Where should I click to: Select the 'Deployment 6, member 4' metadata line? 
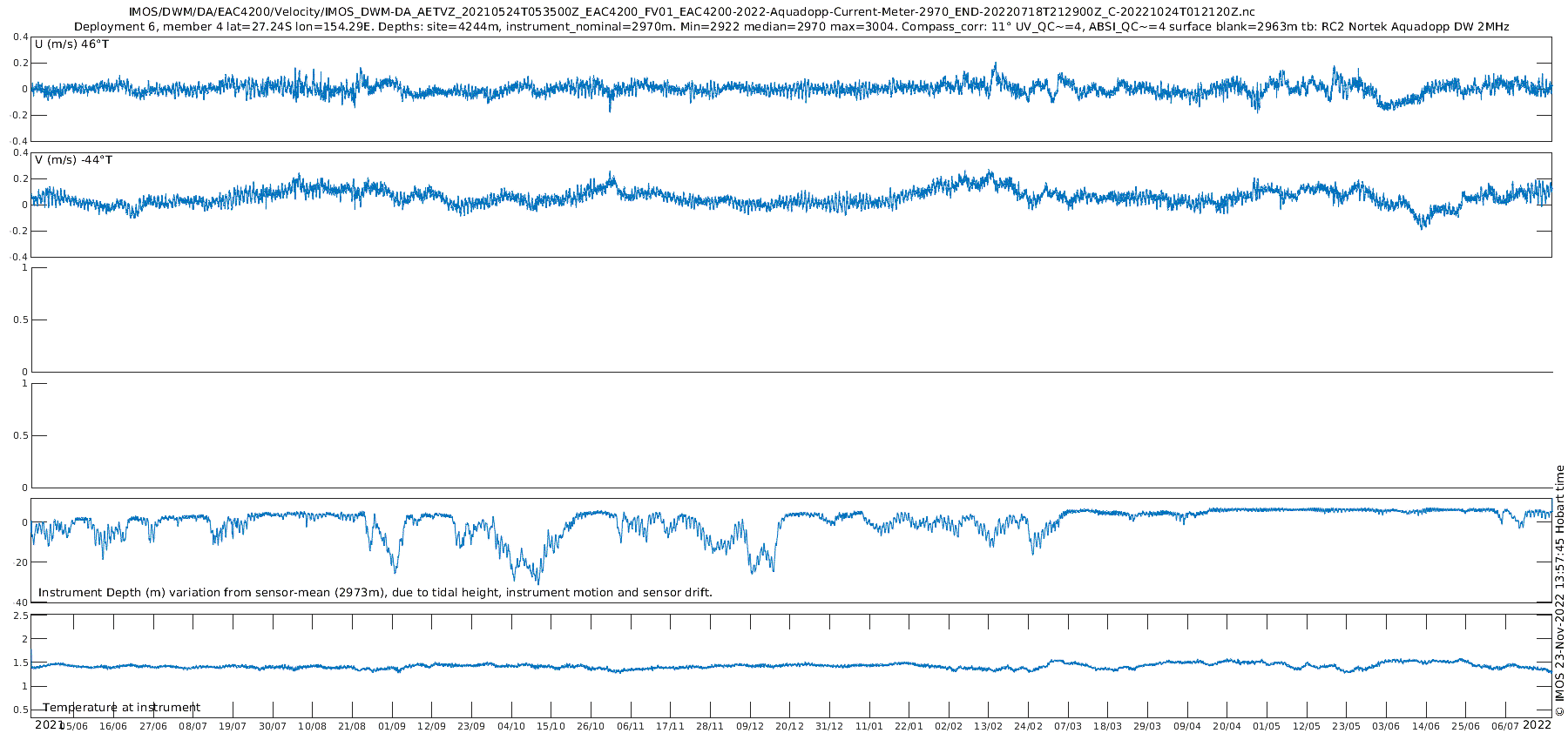coord(792,27)
